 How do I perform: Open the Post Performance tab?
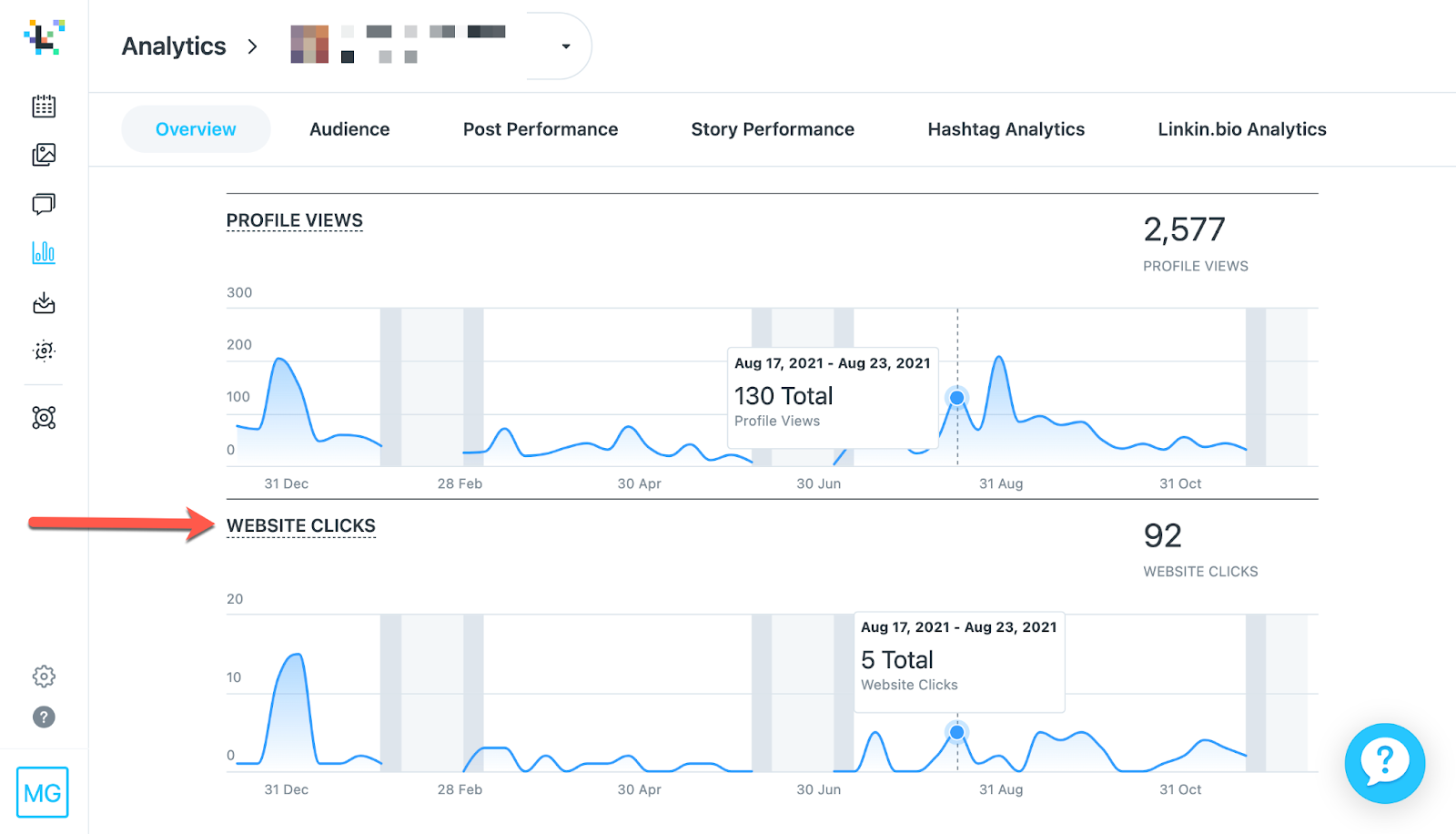tap(540, 128)
